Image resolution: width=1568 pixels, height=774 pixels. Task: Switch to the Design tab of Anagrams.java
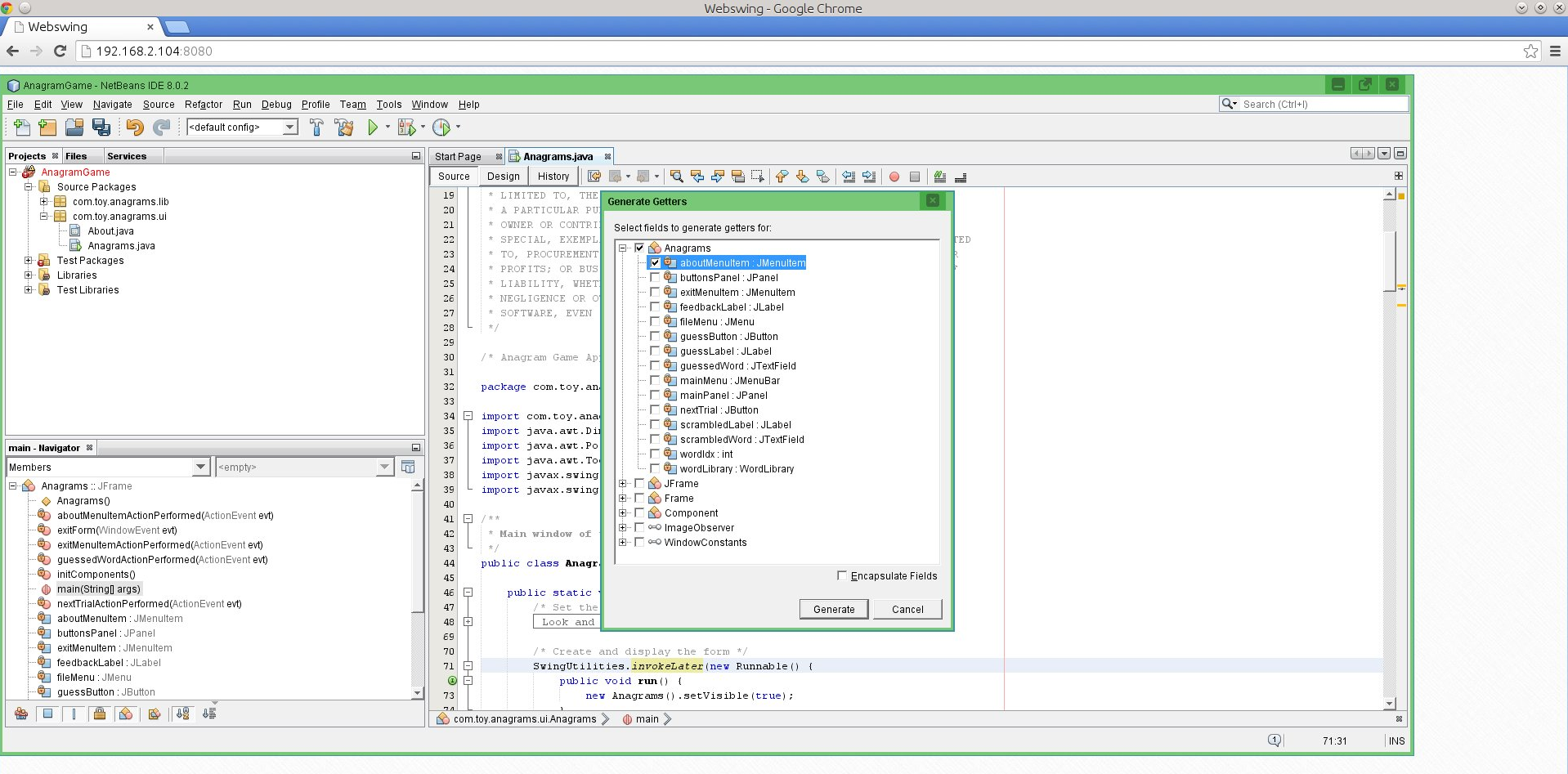[x=502, y=176]
